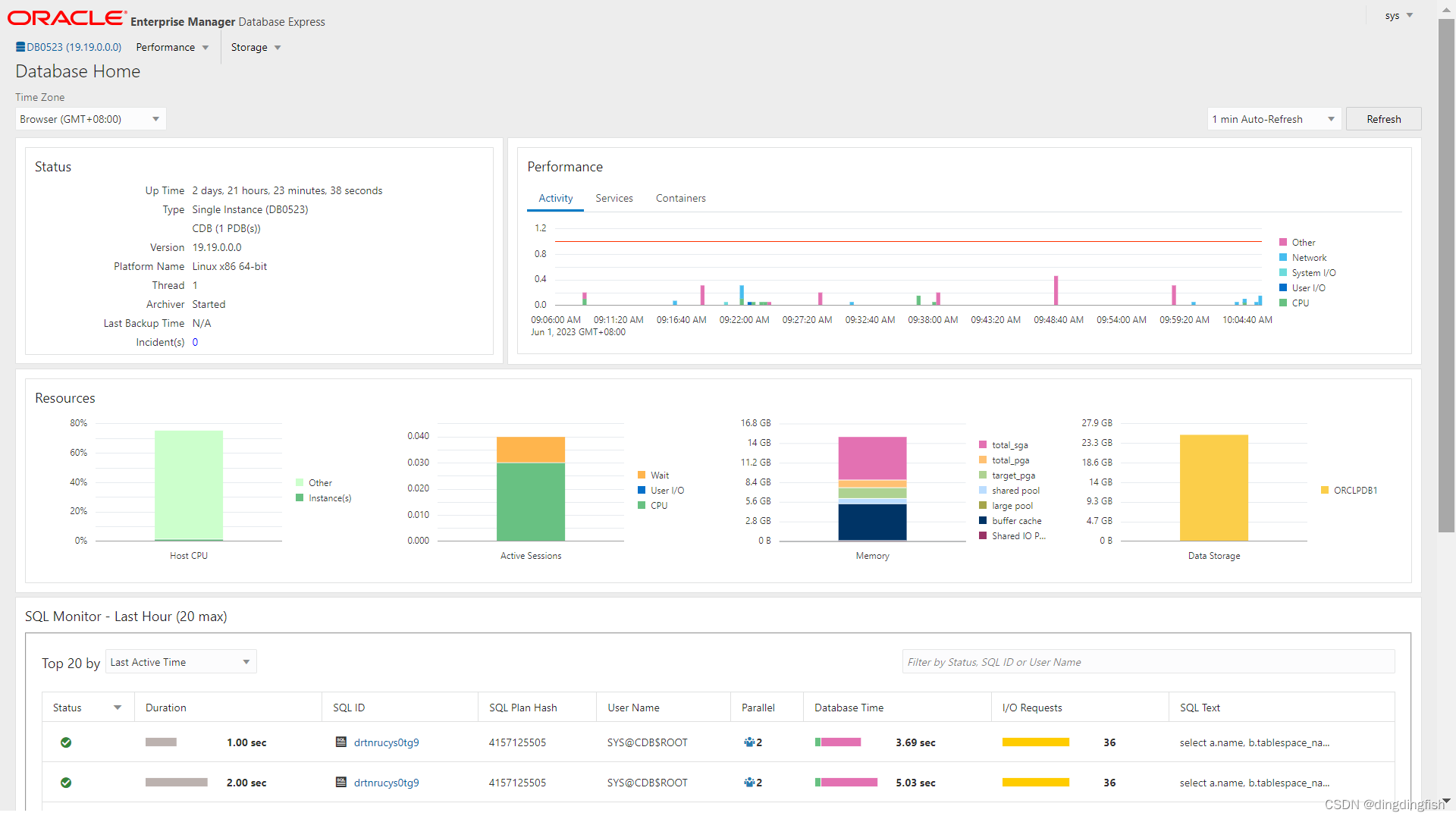Open the 1 min Auto-Refresh dropdown
This screenshot has width=1456, height=819.
[1274, 119]
